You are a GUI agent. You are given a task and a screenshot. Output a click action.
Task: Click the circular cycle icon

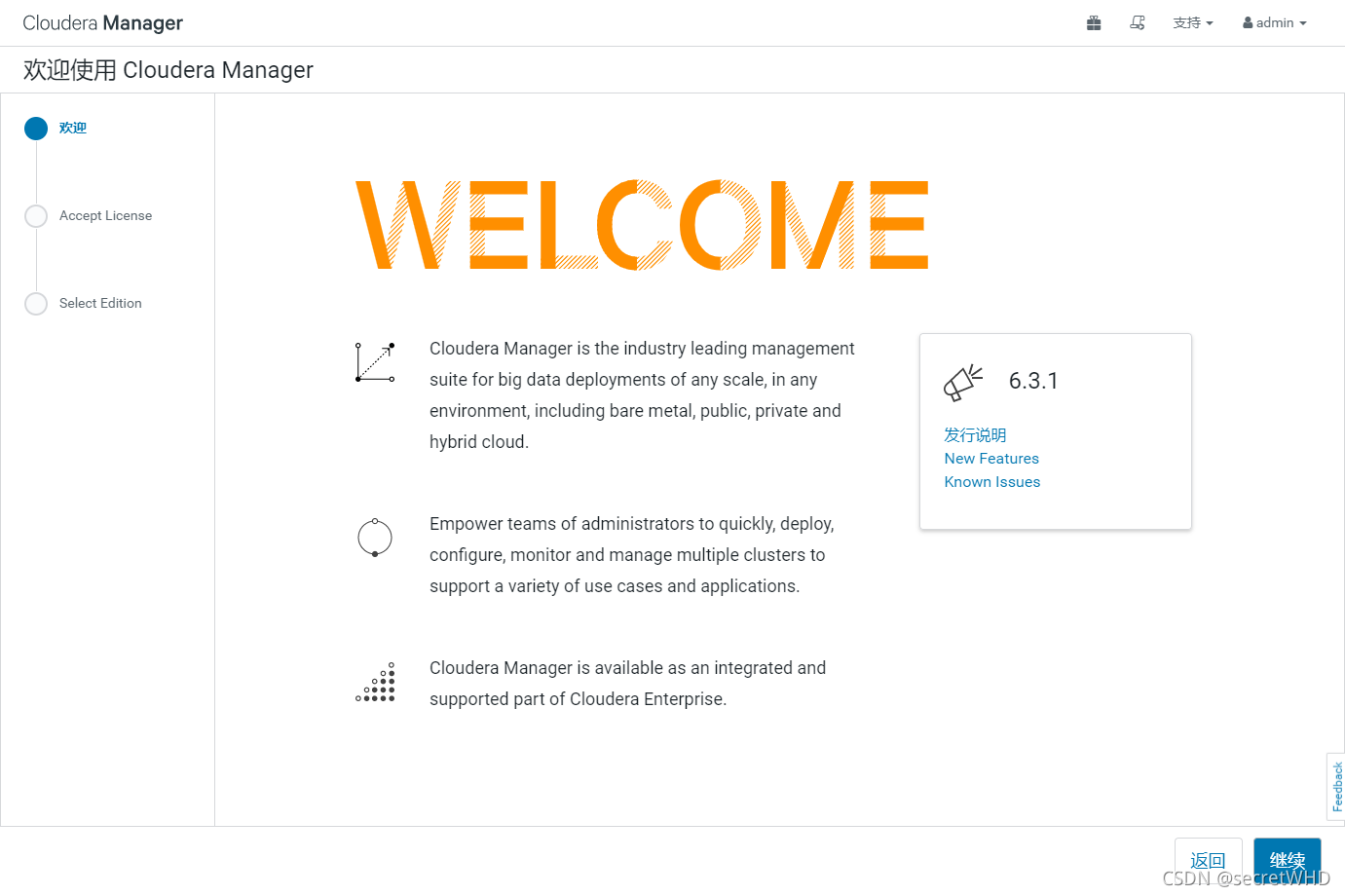(x=375, y=538)
